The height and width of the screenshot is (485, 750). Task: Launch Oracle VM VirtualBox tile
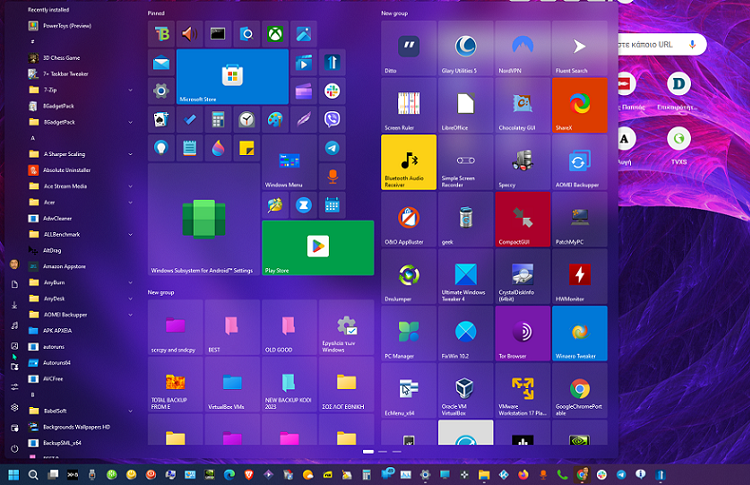[465, 390]
